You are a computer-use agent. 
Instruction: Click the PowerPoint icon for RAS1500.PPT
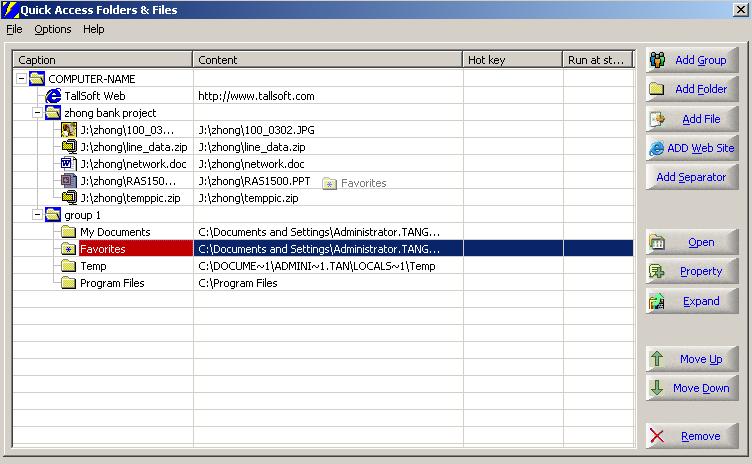click(69, 181)
